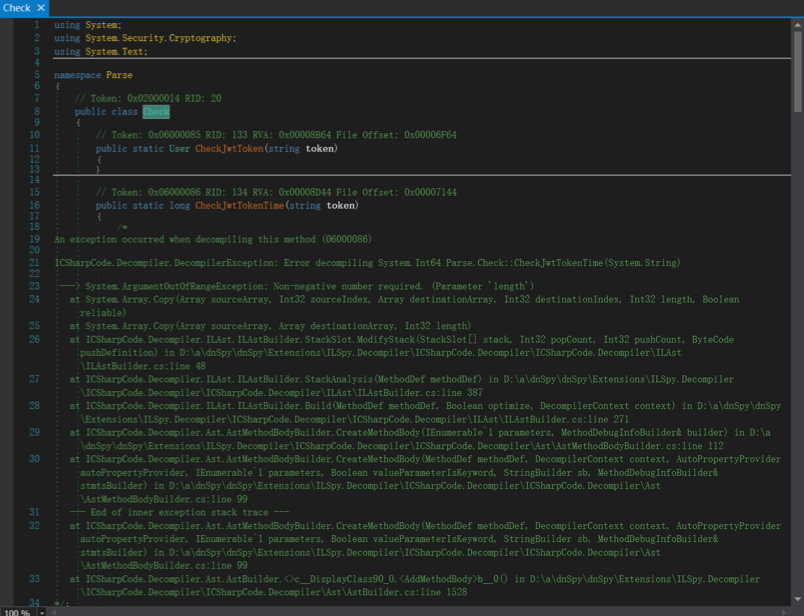The height and width of the screenshot is (616, 804).
Task: Click the 100 % zoom field
Action: click(x=18, y=612)
